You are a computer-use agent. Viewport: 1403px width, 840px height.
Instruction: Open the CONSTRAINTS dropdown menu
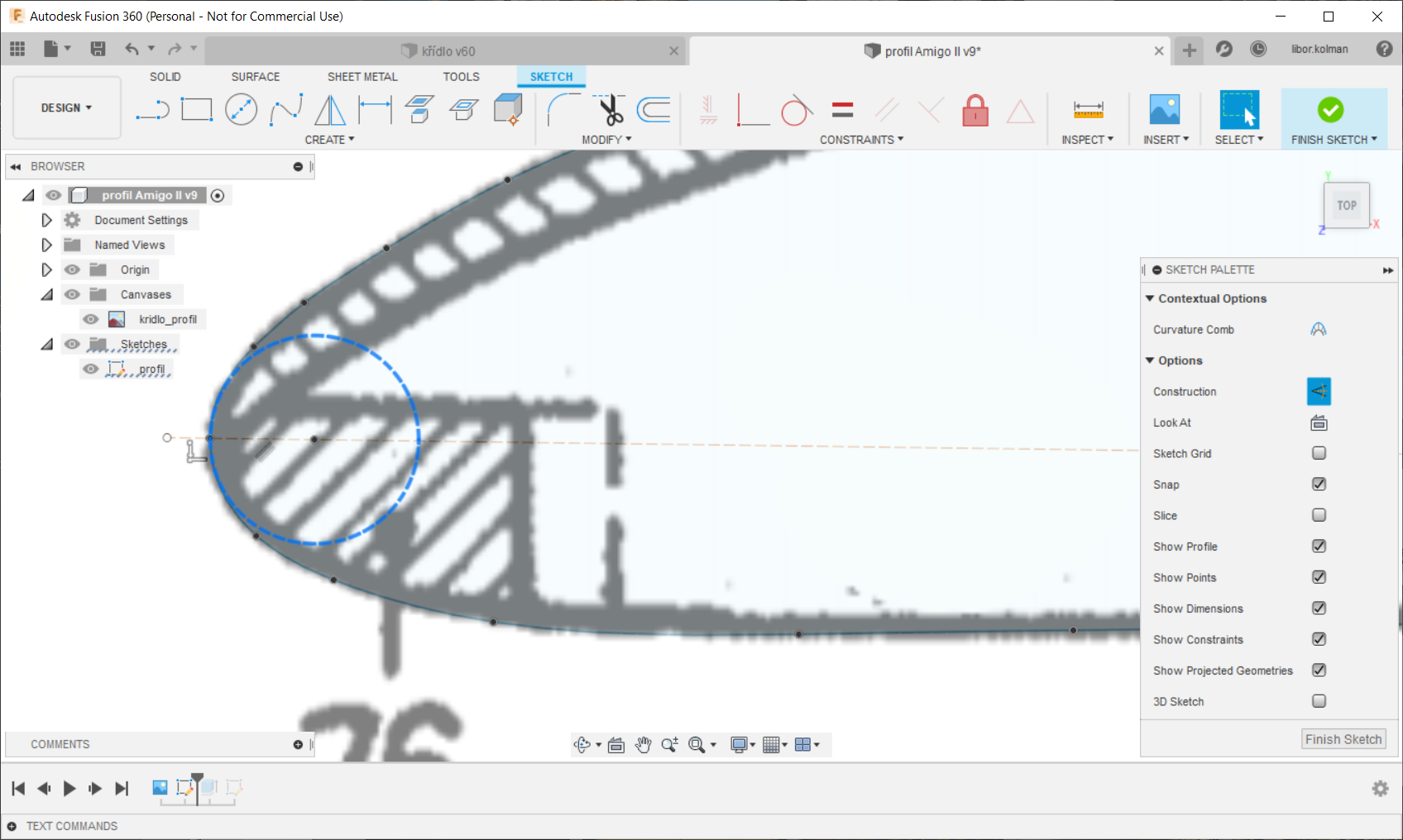click(x=861, y=140)
